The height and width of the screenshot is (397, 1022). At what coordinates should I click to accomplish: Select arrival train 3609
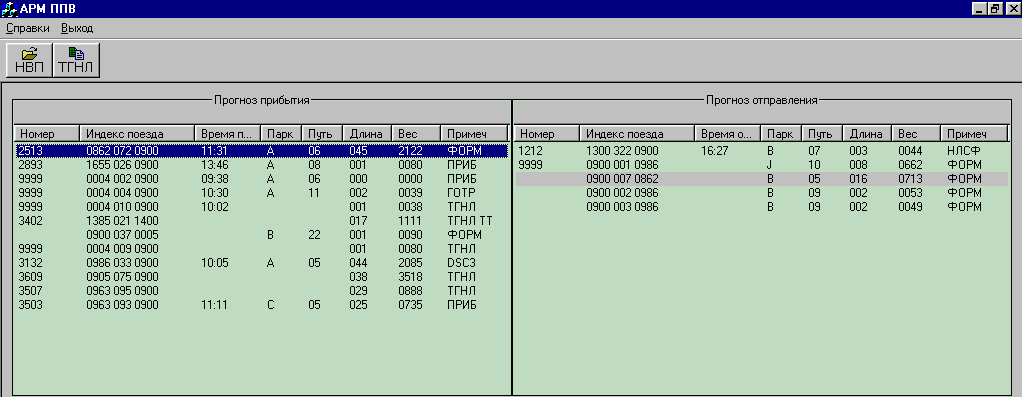pyautogui.click(x=261, y=277)
